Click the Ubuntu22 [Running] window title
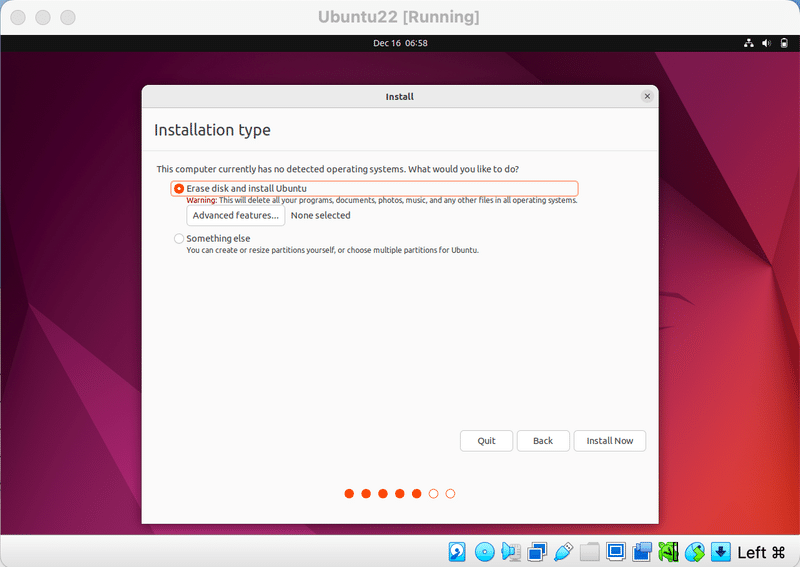 point(399,17)
